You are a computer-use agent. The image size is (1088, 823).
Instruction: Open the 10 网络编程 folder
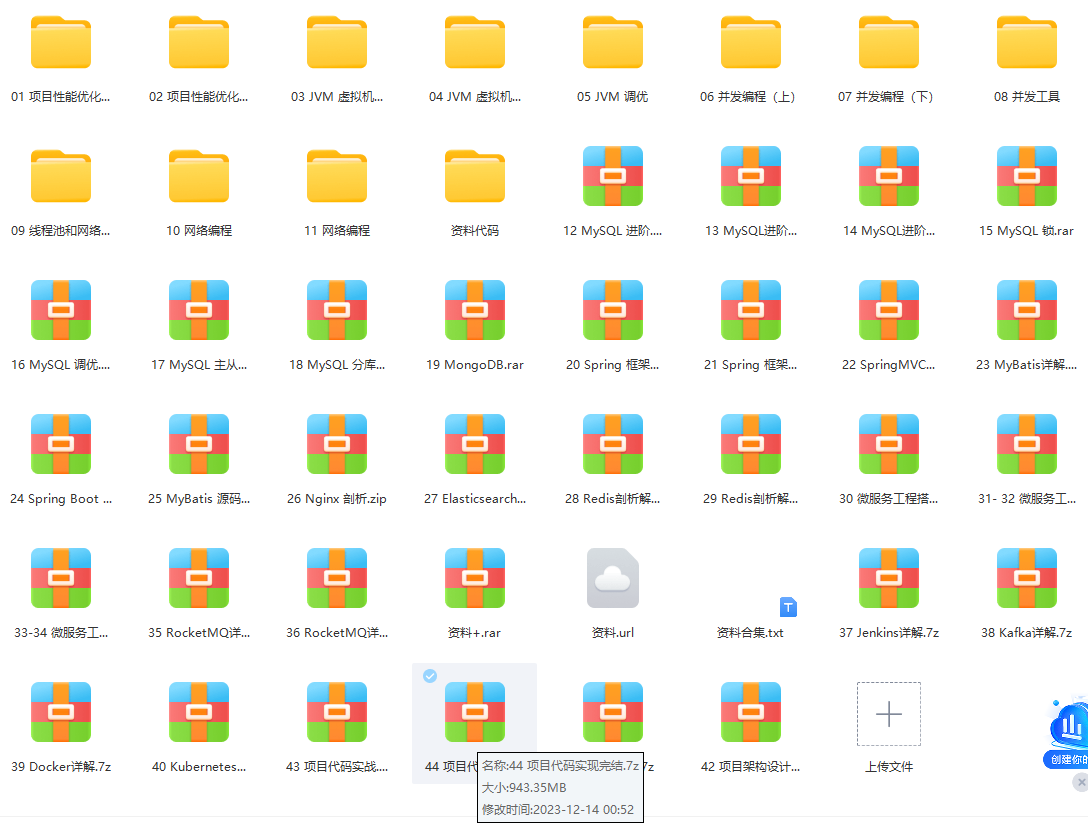coord(198,177)
